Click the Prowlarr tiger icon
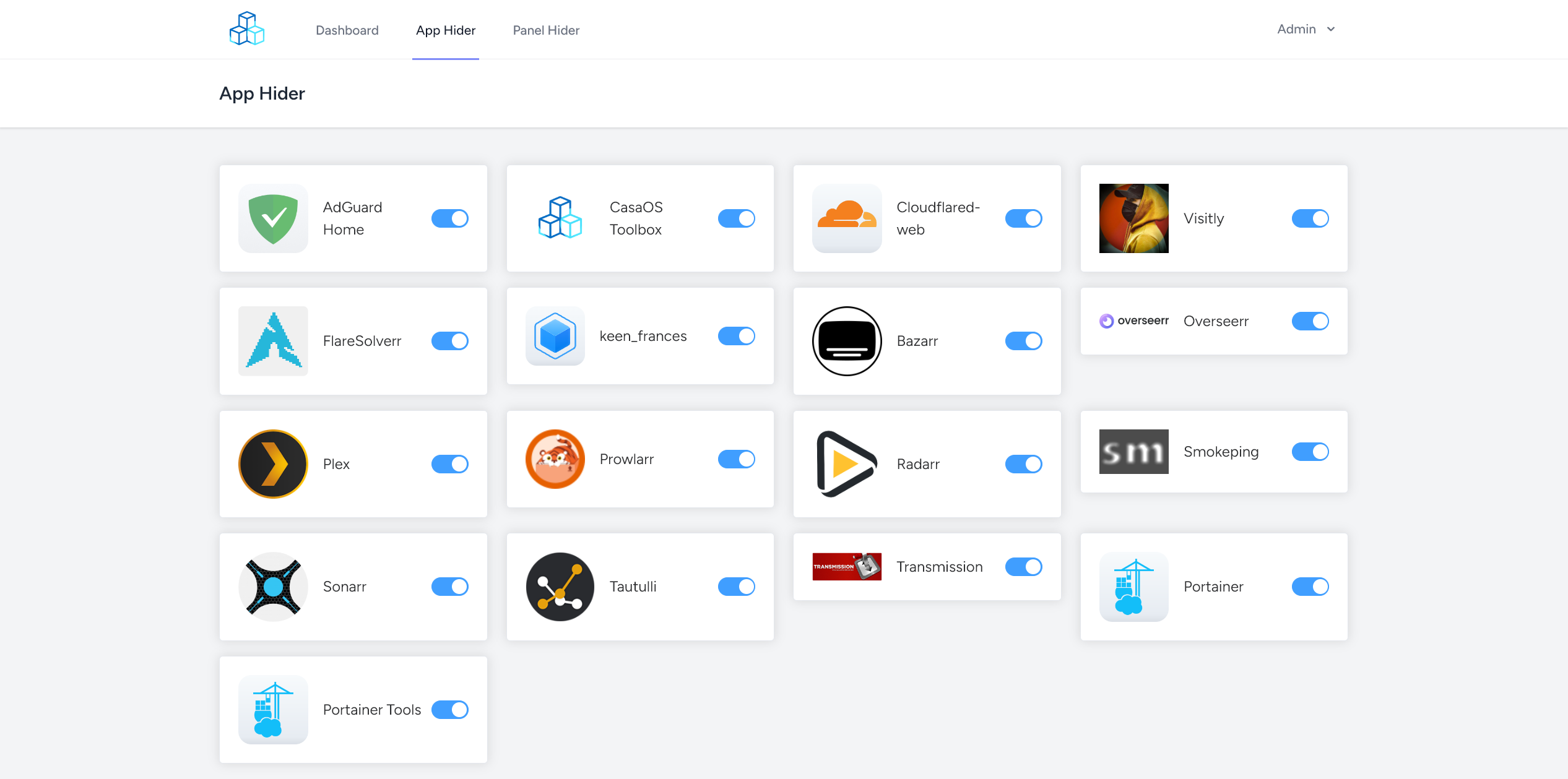Image resolution: width=1568 pixels, height=779 pixels. [555, 459]
